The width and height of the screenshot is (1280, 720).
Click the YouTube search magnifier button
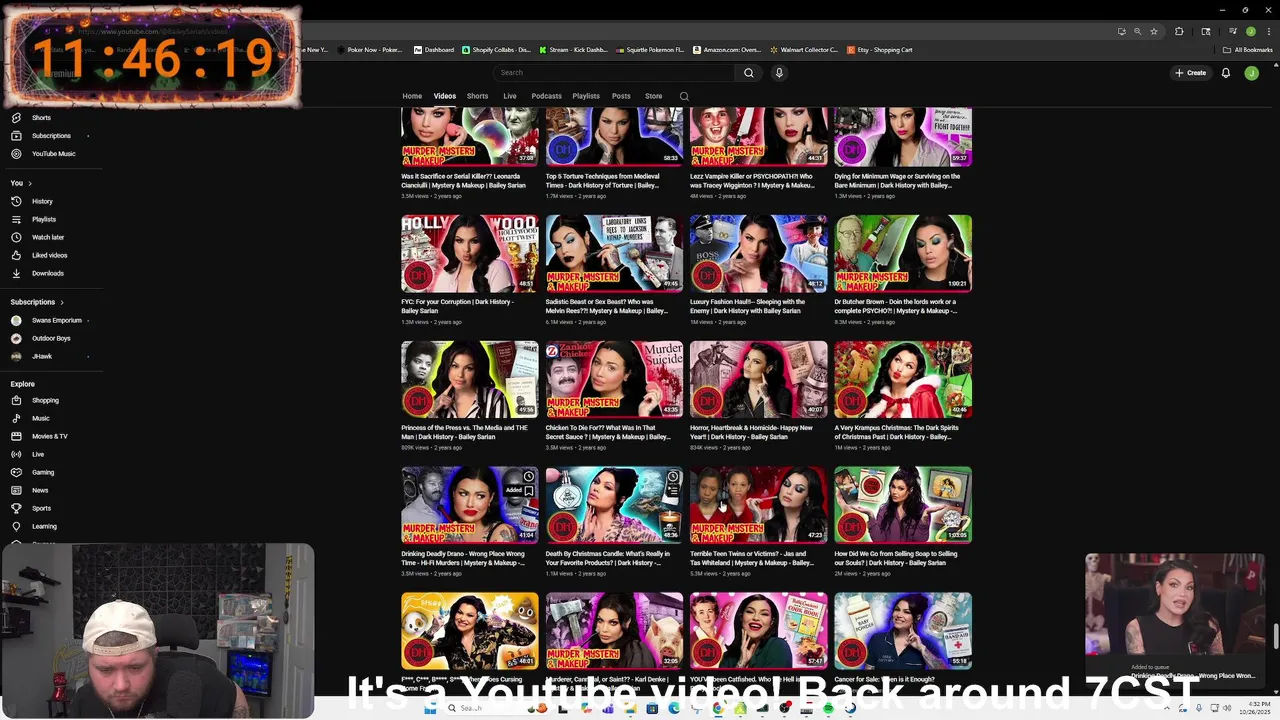(748, 73)
